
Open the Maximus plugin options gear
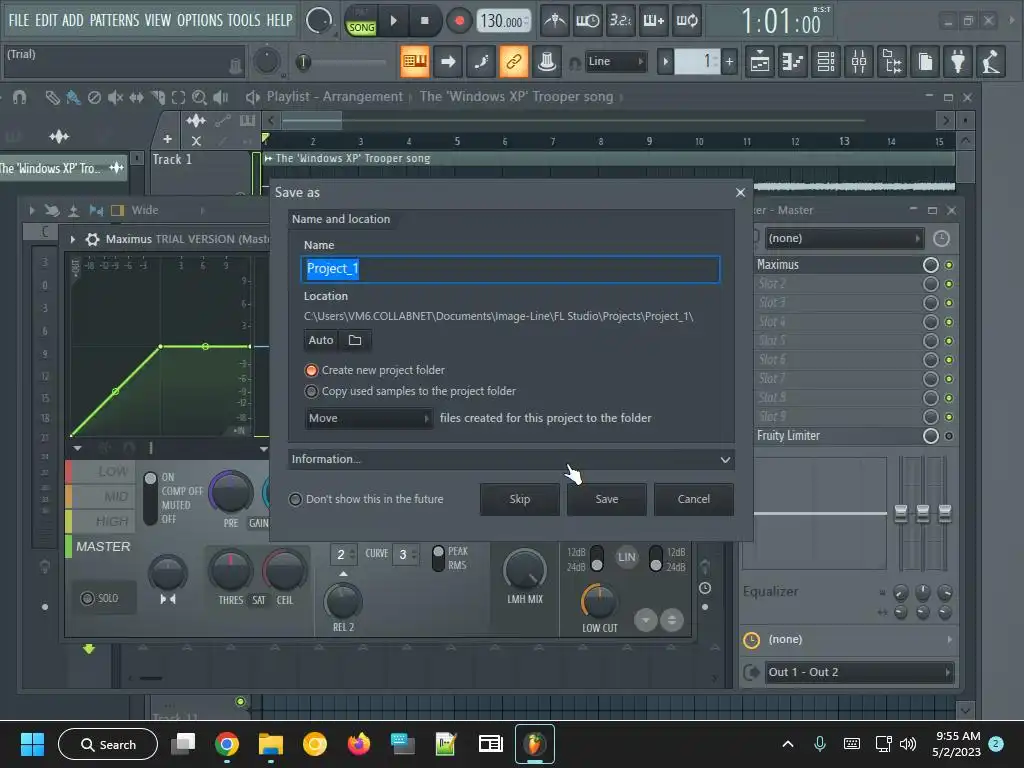click(x=93, y=240)
